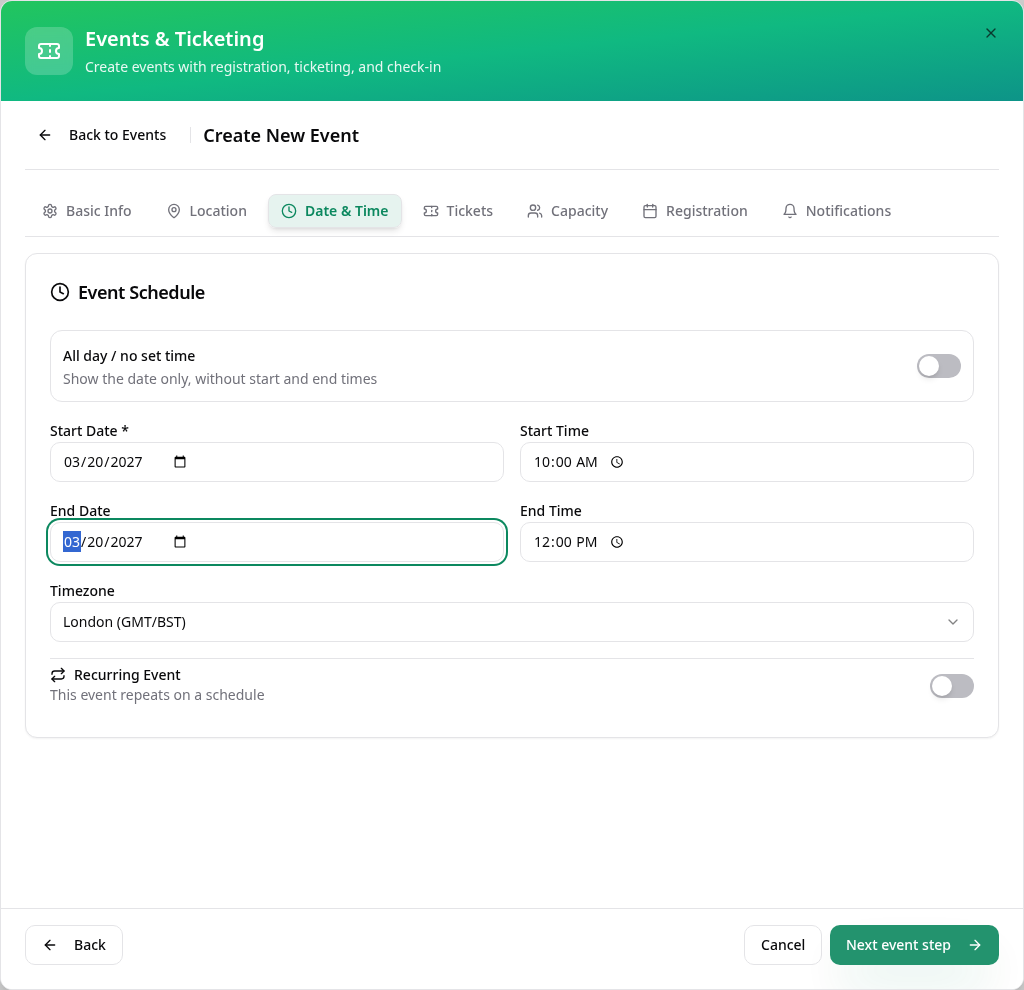Switch to the Capacity tab

568,211
